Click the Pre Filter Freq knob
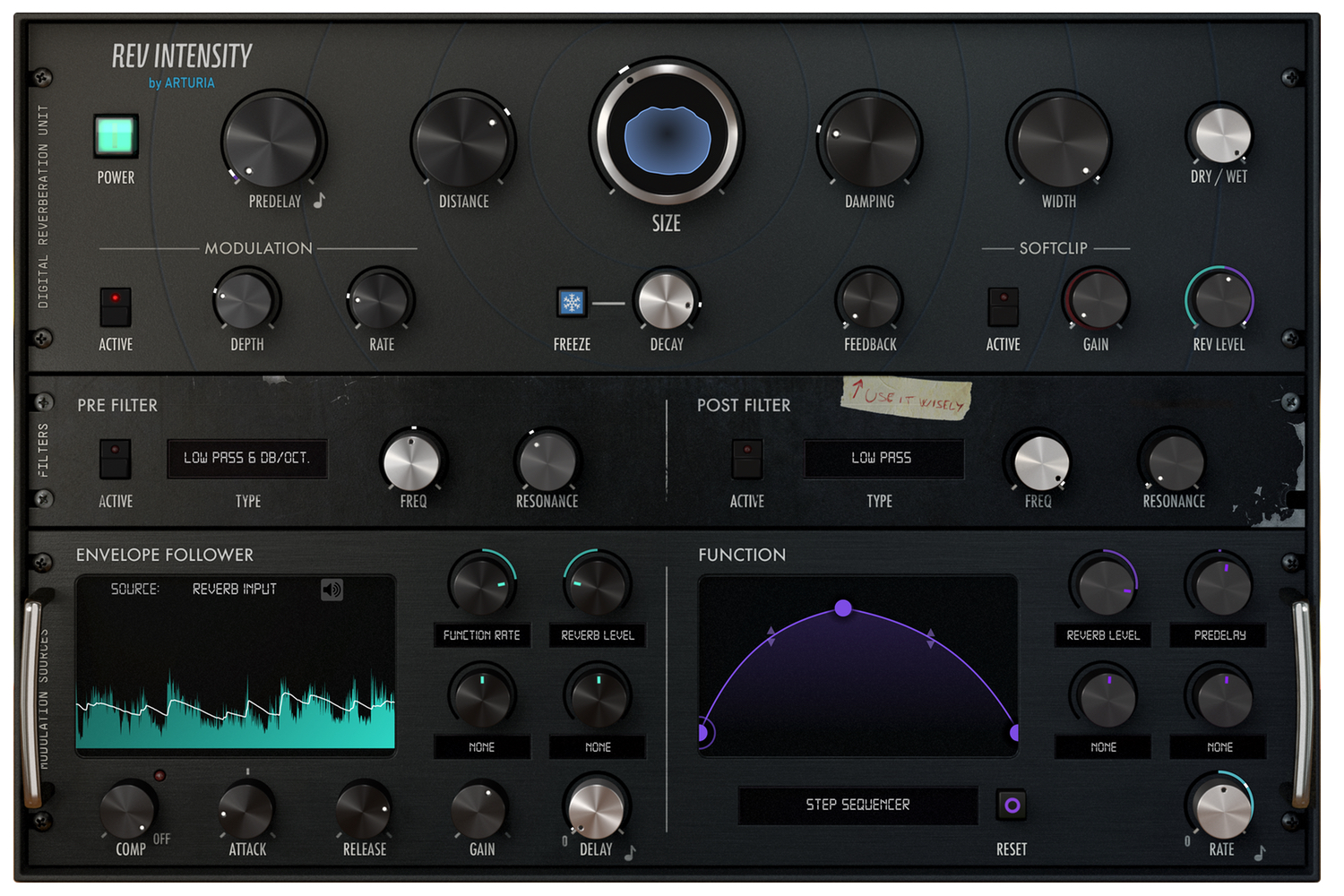This screenshot has width=1344, height=896. (x=411, y=462)
